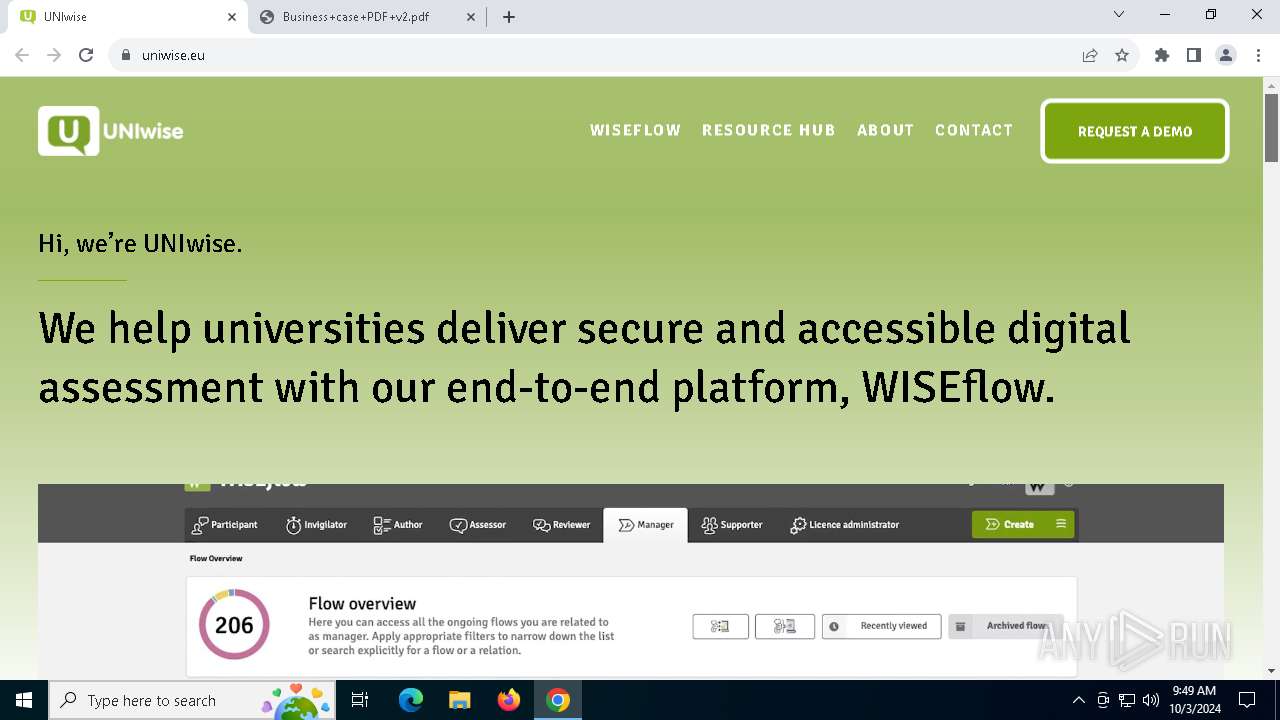Image resolution: width=1280 pixels, height=720 pixels.
Task: Click the browser forward arrow
Action: 54,55
